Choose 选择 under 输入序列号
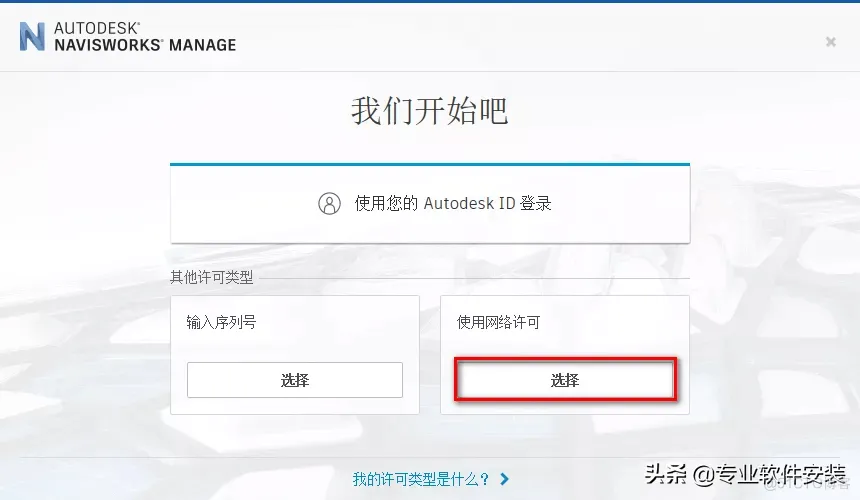Image resolution: width=860 pixels, height=500 pixels. (x=295, y=380)
